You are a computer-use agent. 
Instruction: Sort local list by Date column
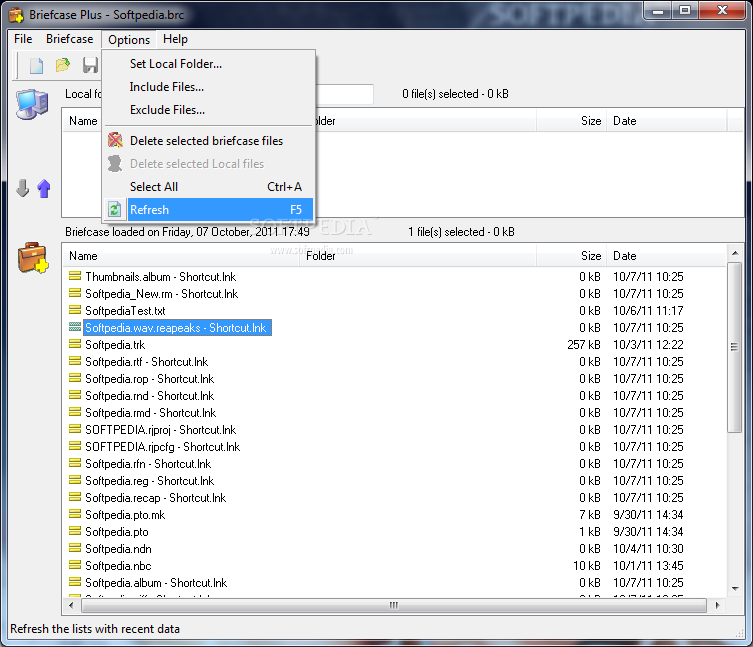point(666,121)
